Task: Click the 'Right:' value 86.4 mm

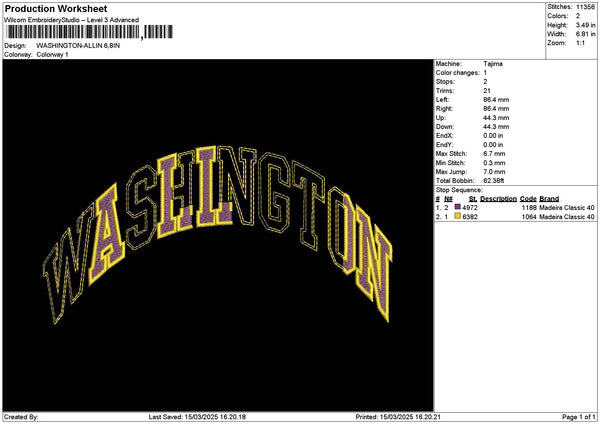Action: click(x=496, y=109)
